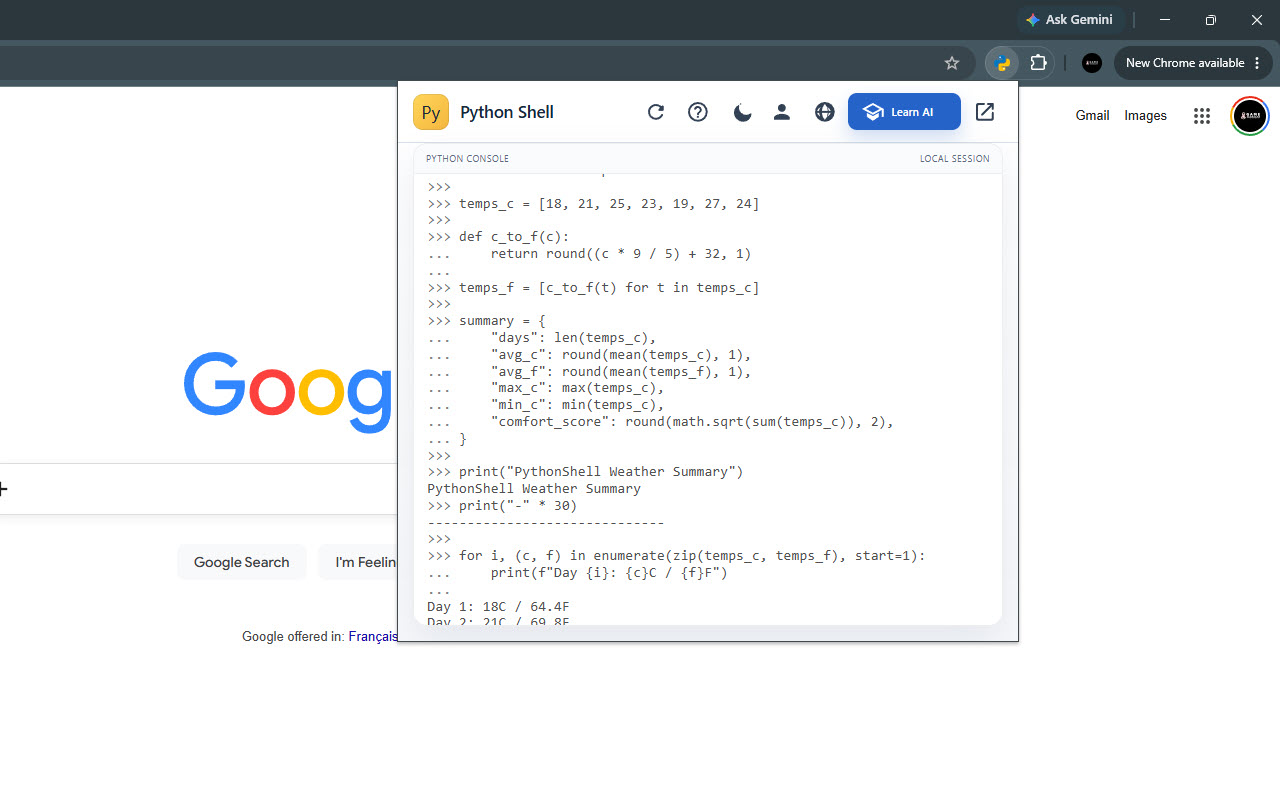Click the Chrome profile avatar in toolbar

click(1092, 63)
